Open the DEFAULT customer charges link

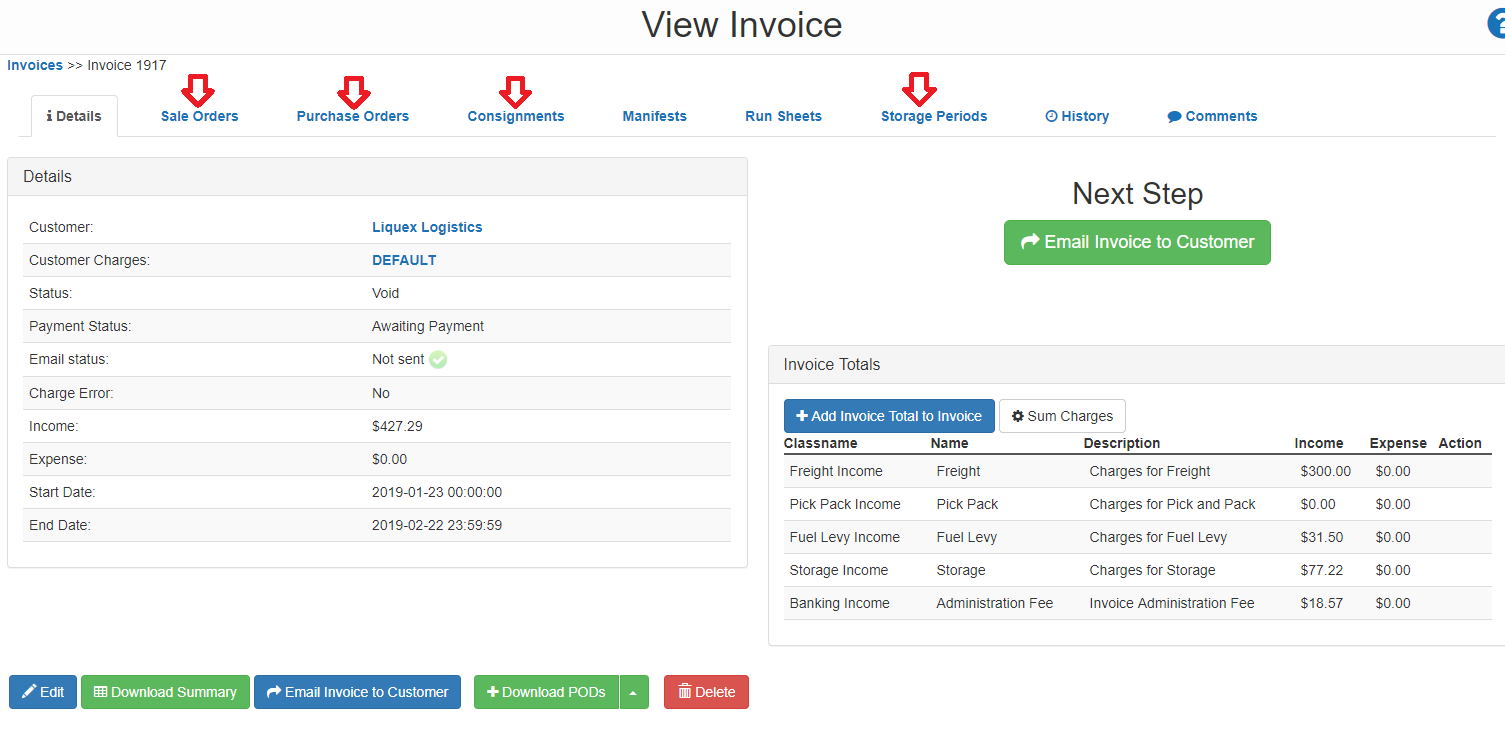[404, 260]
